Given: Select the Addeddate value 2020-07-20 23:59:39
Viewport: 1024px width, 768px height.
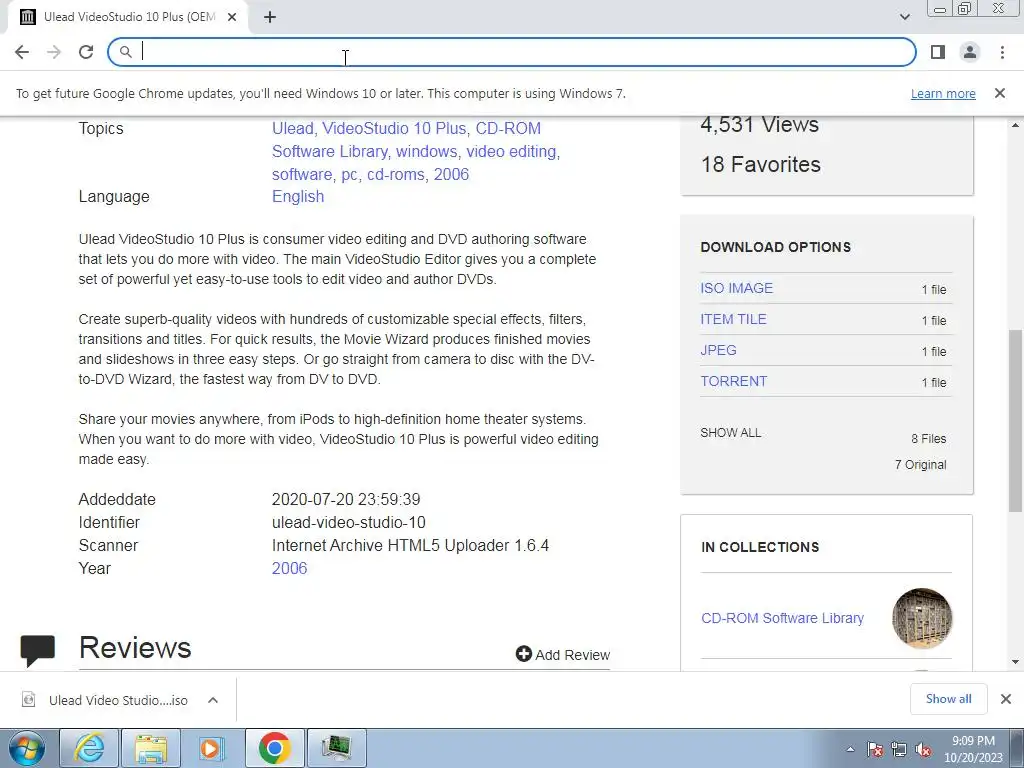Looking at the screenshot, I should point(346,500).
